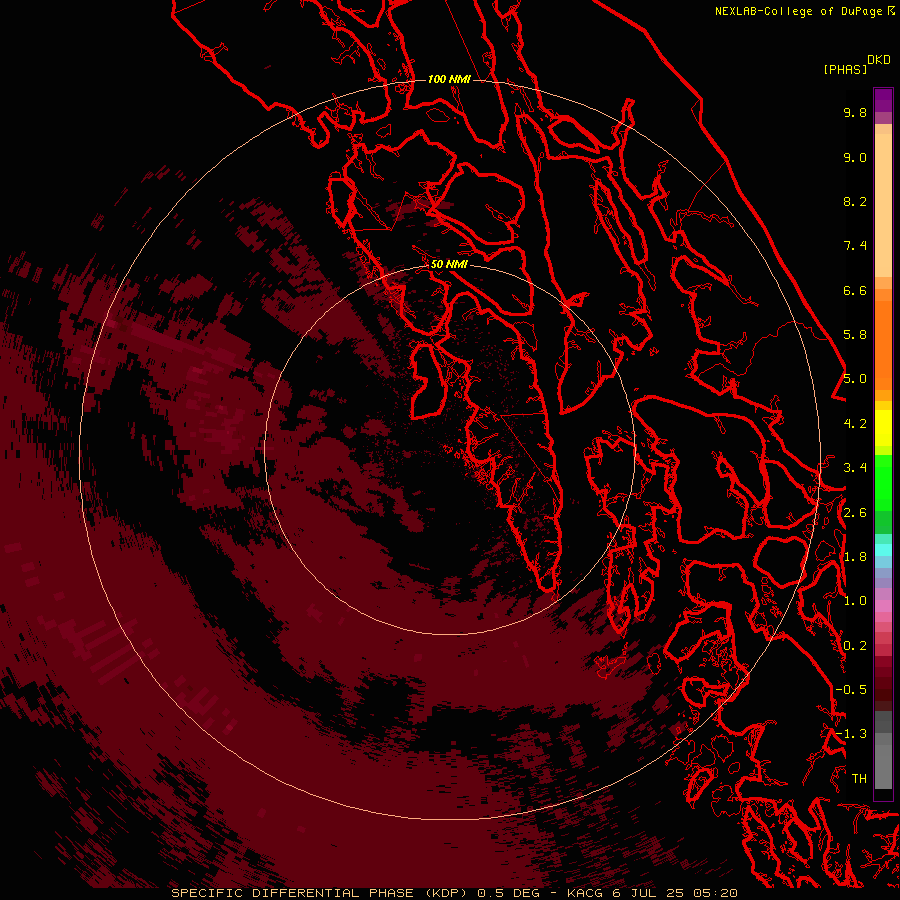Click the [PHAS] legend header

845,69
